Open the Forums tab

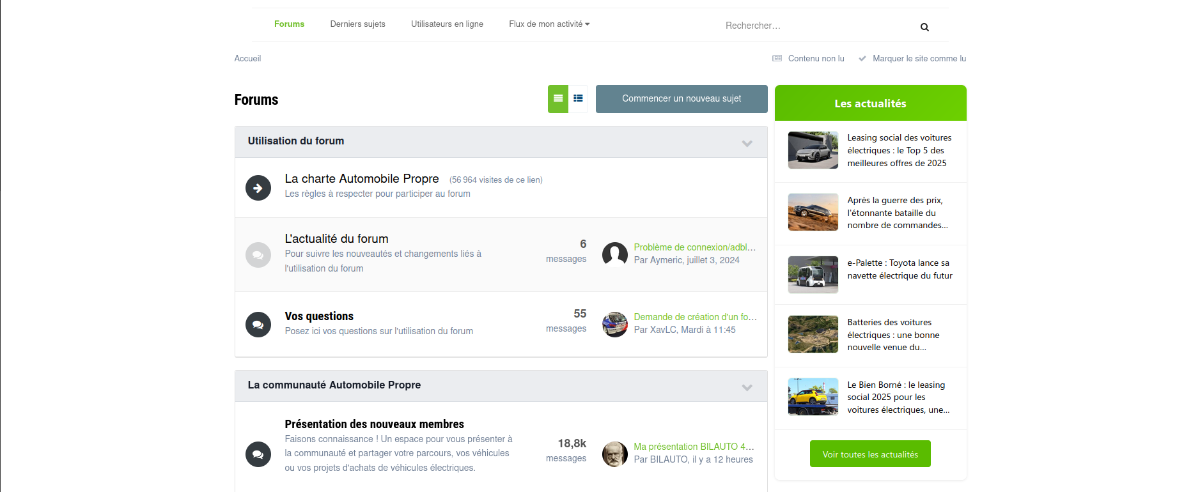[x=289, y=24]
